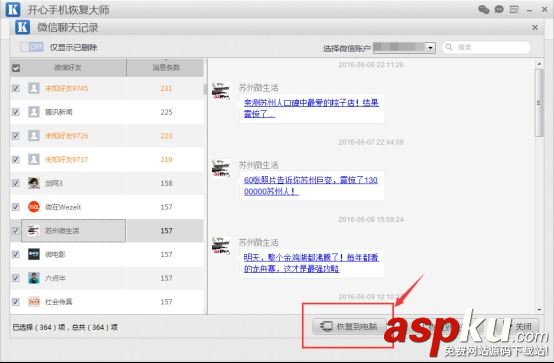
Task: Click the 社会修真 avatar
Action: (34, 301)
